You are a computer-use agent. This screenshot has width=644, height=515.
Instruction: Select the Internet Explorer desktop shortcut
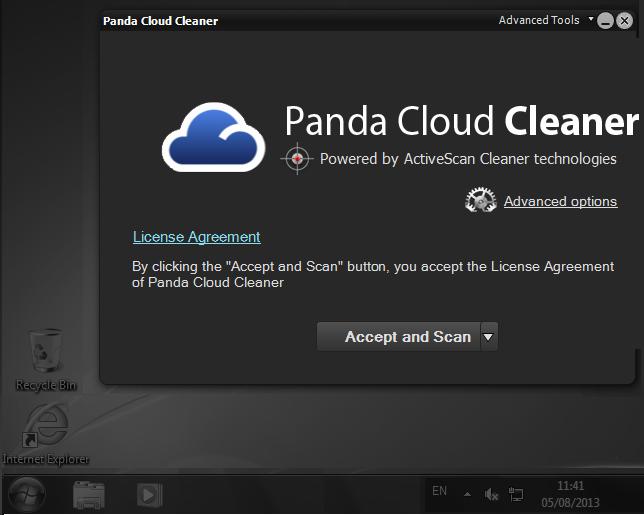45,434
